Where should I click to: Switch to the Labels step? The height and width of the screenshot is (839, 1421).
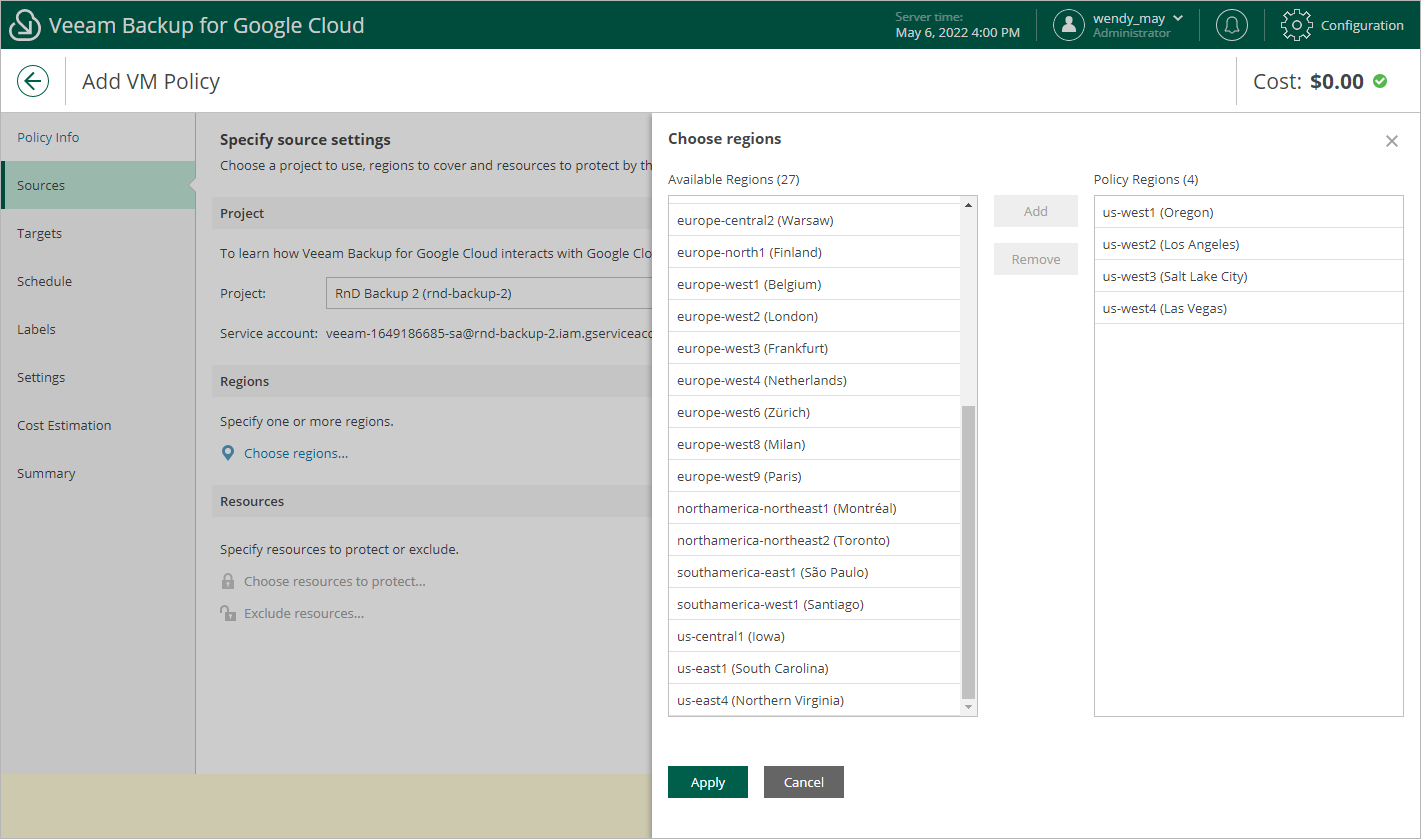pos(98,329)
